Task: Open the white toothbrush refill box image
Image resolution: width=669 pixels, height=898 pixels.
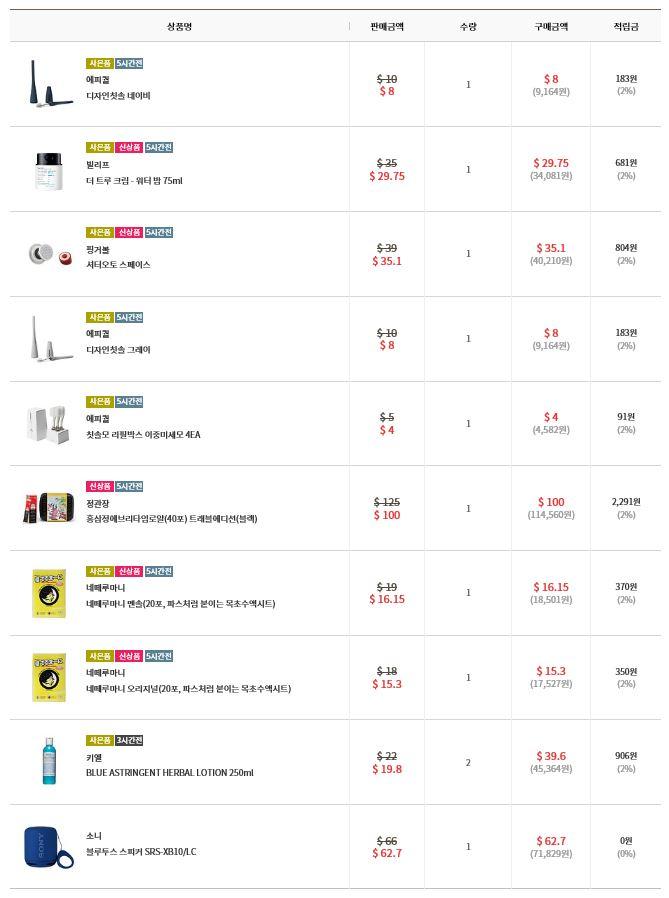Action: pos(49,424)
